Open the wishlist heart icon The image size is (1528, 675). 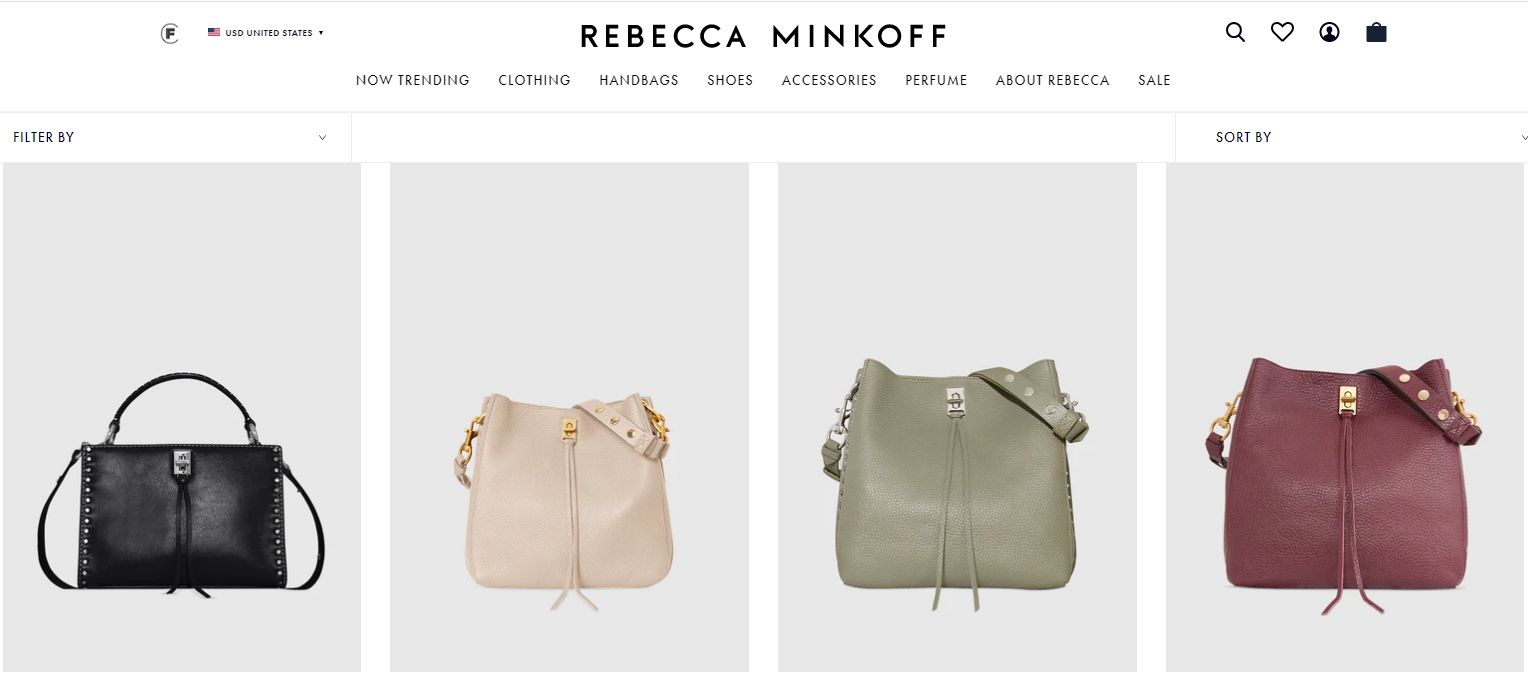pos(1282,32)
